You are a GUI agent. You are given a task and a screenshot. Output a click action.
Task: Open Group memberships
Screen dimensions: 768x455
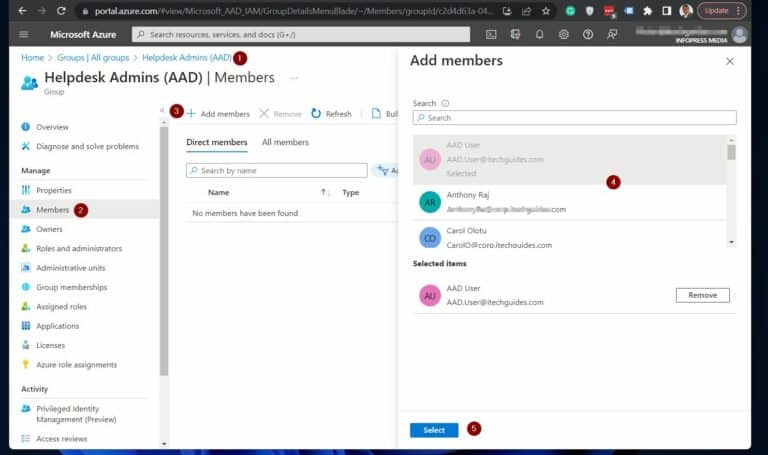pyautogui.click(x=72, y=287)
